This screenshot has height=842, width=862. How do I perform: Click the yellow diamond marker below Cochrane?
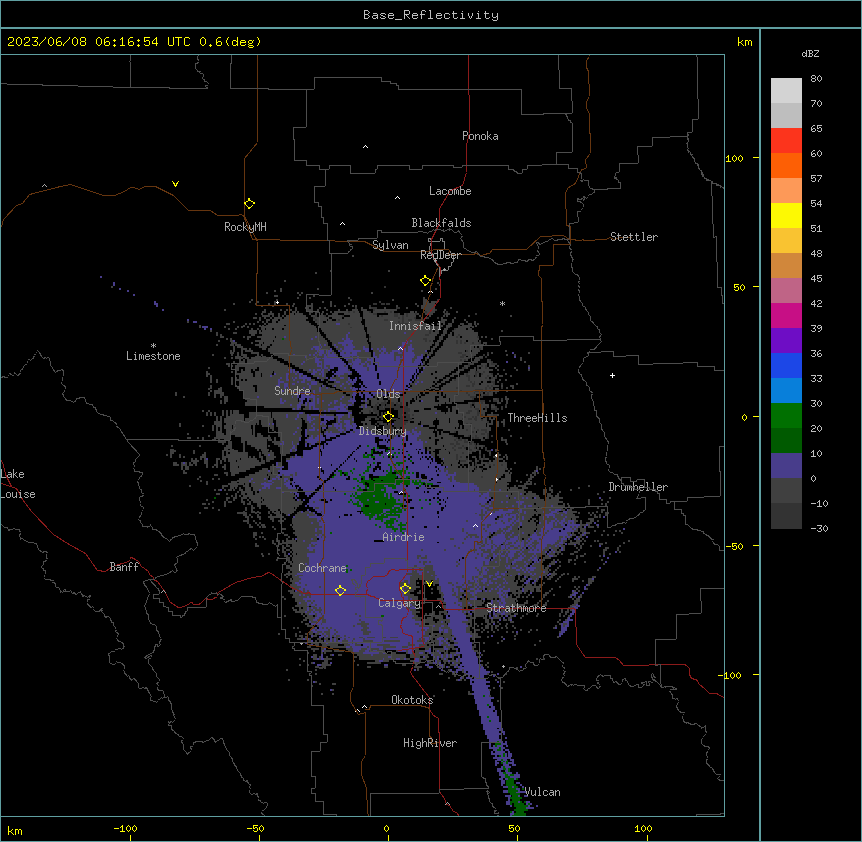(x=340, y=590)
